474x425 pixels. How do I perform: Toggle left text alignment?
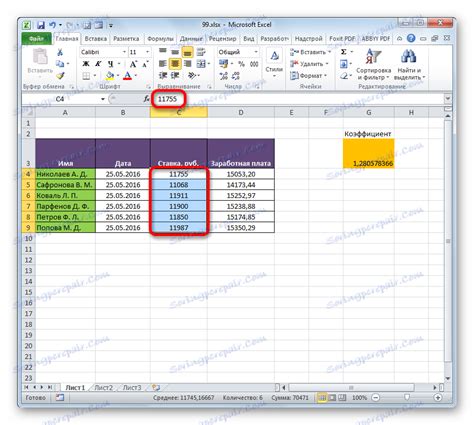coord(163,64)
